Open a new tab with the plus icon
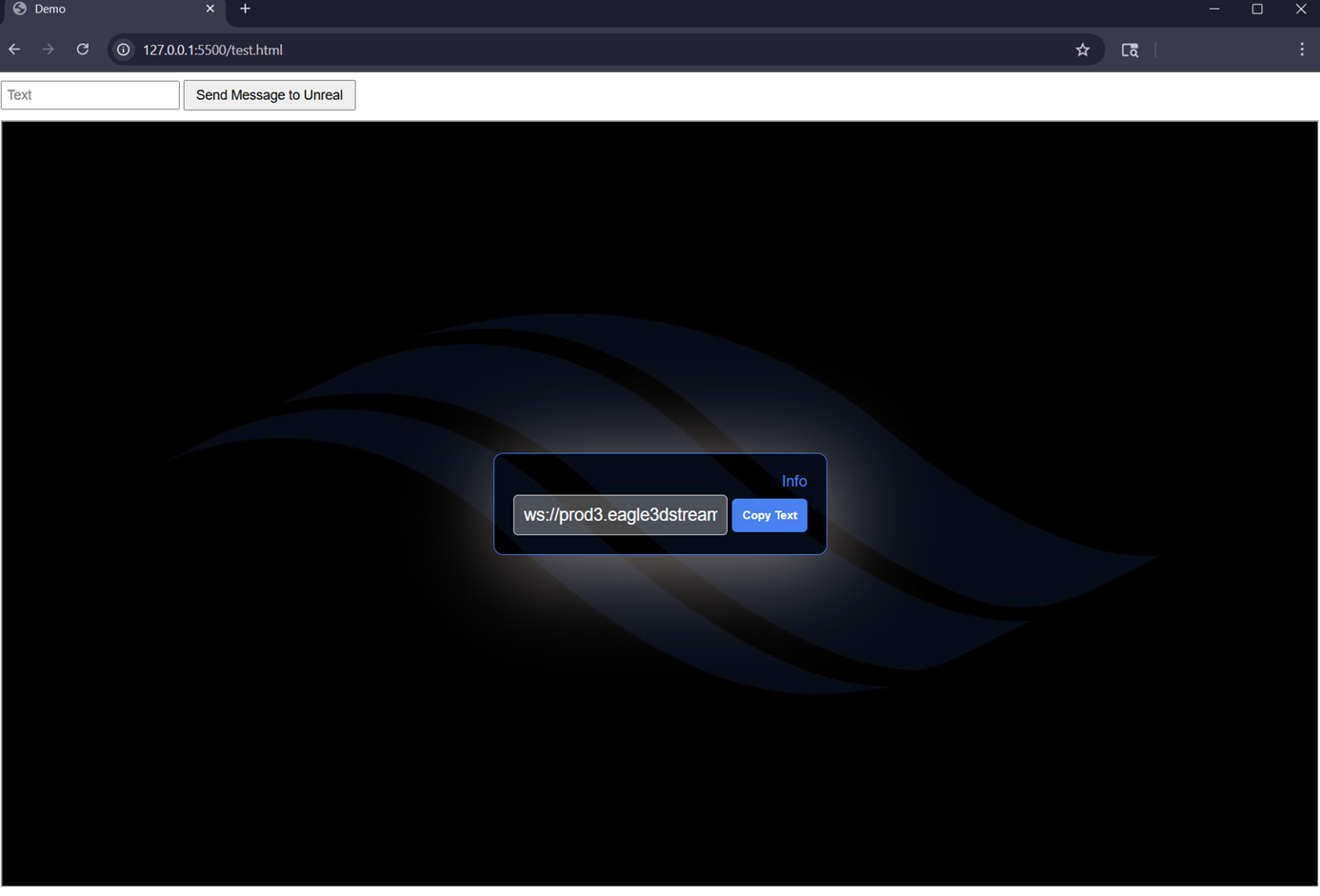This screenshot has width=1320, height=896. [x=245, y=10]
